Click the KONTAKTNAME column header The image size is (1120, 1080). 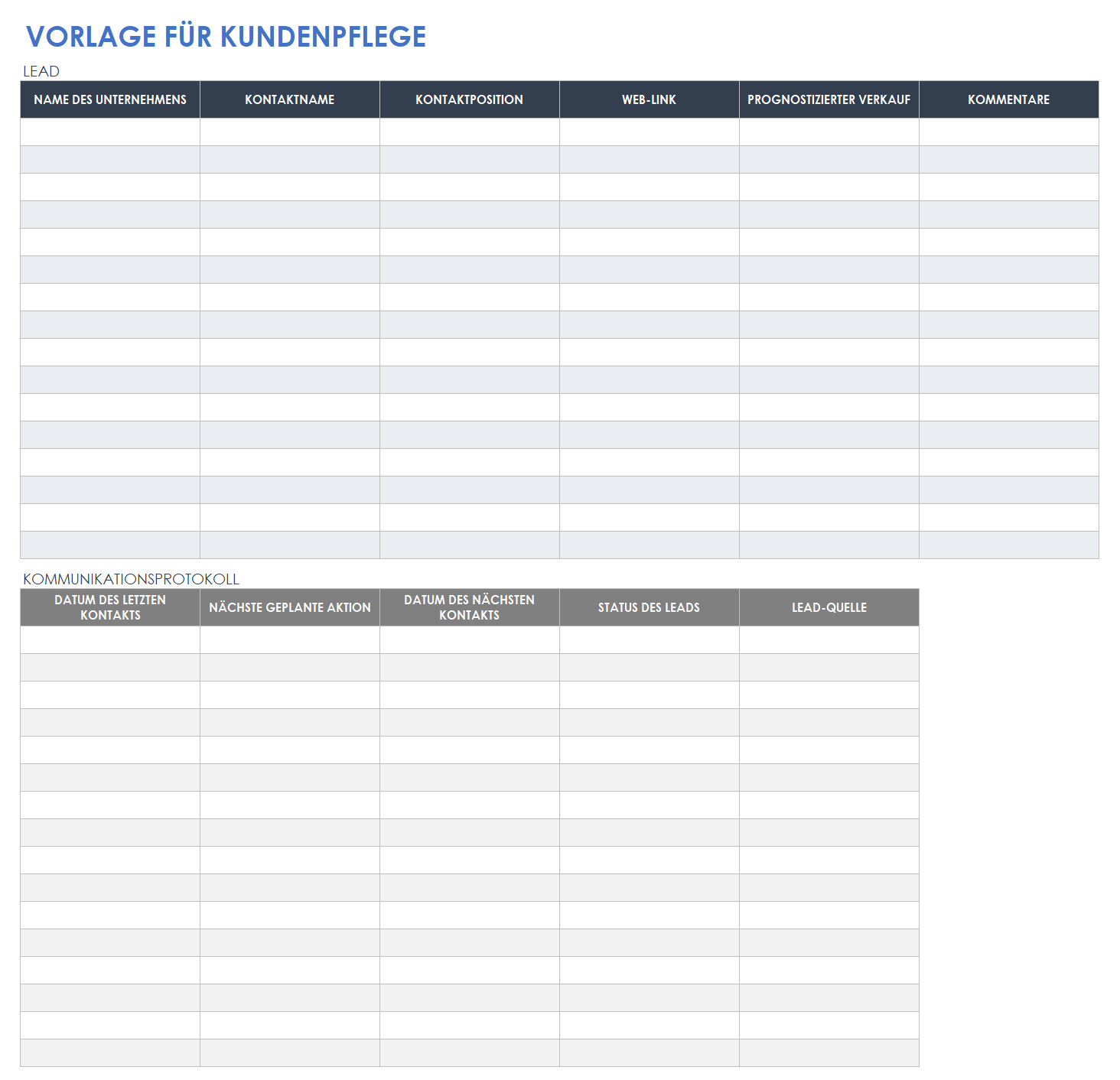tap(290, 99)
